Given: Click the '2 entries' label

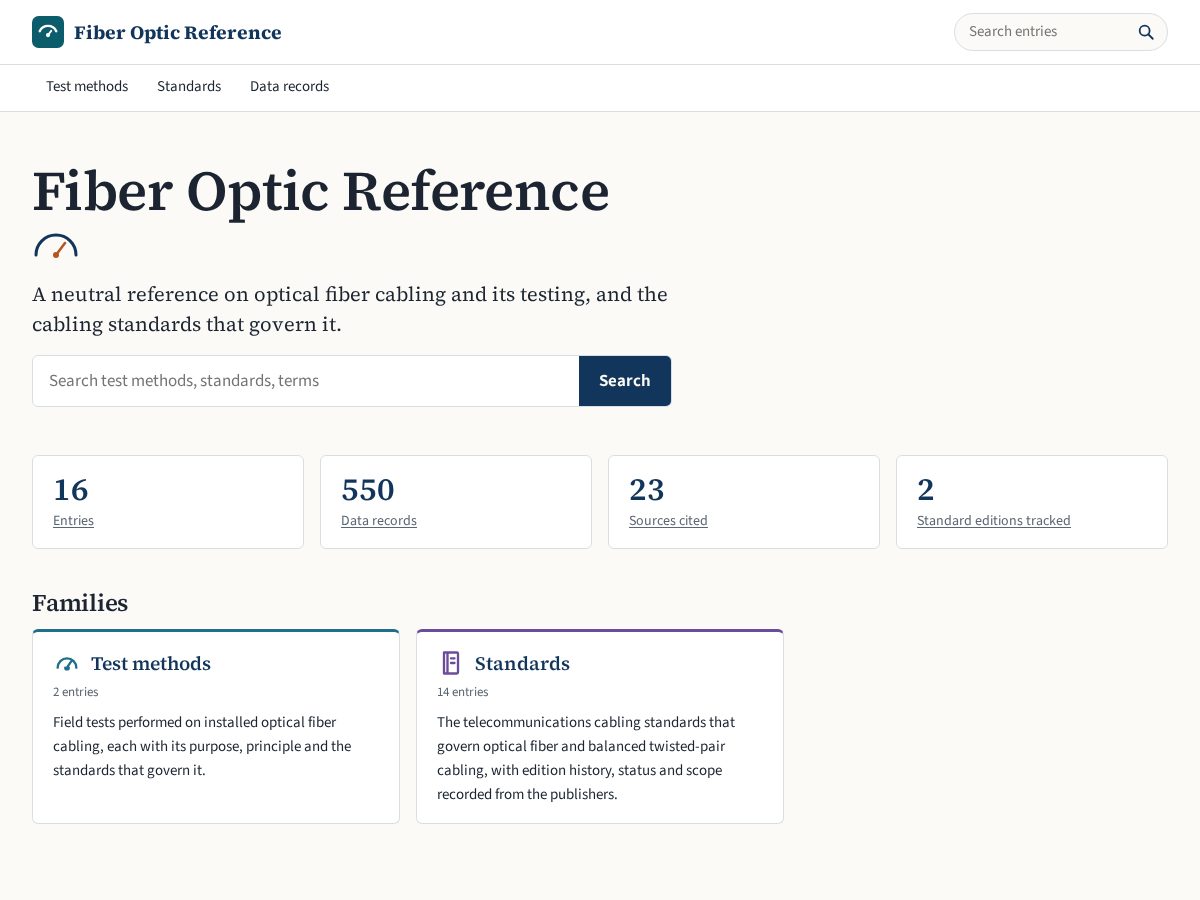Looking at the screenshot, I should 76,692.
